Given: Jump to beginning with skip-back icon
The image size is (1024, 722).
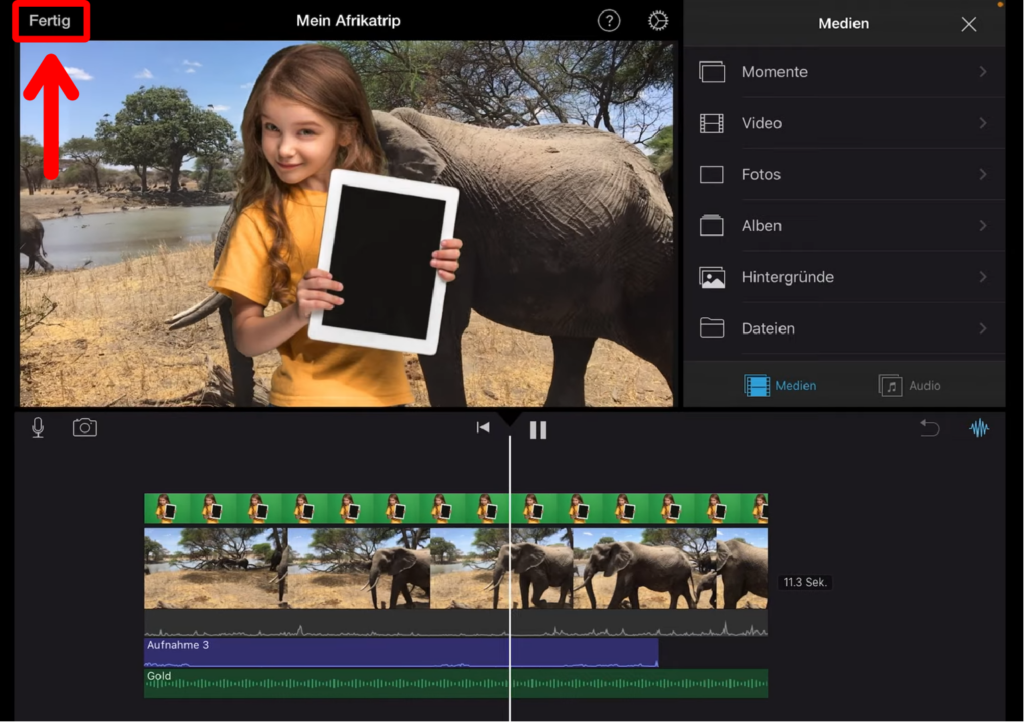Looking at the screenshot, I should (483, 428).
